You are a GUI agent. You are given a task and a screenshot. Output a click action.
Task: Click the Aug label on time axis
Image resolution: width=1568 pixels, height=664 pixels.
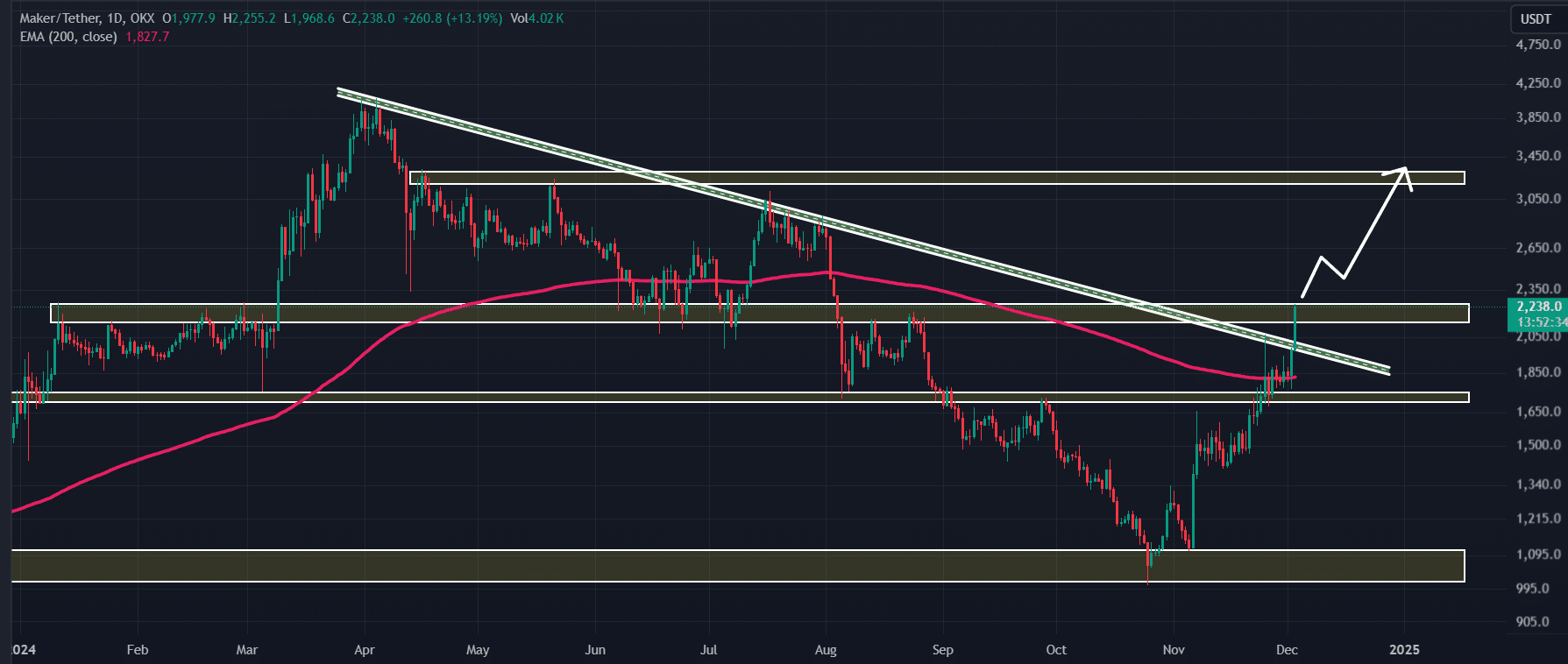(826, 650)
